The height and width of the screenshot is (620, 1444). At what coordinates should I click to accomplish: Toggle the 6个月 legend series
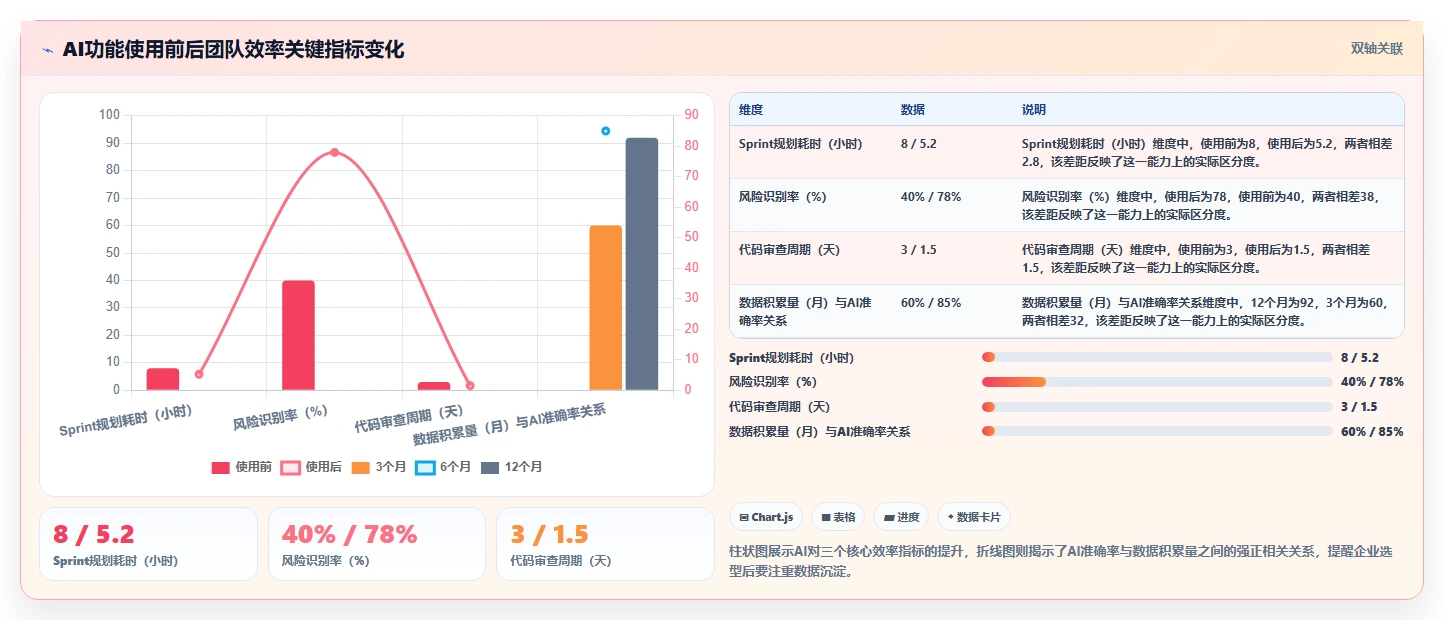click(x=443, y=467)
